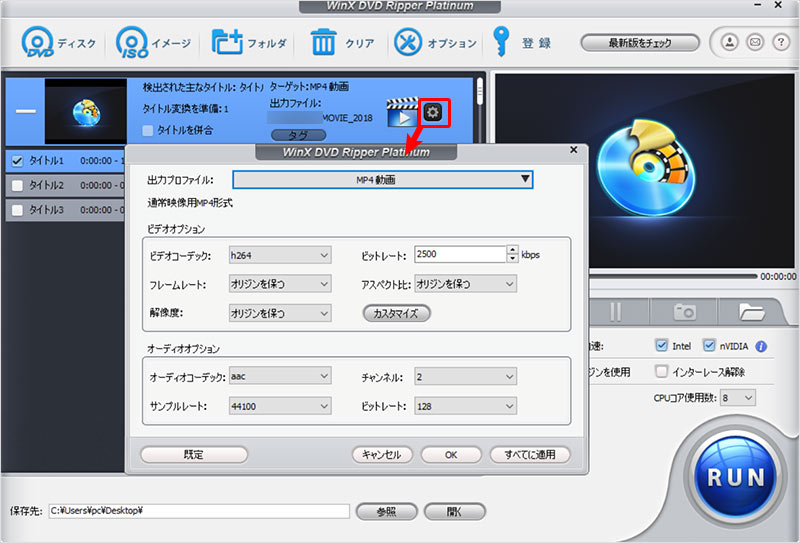800x543 pixels.
Task: Click the イメージ ISO image icon
Action: pyautogui.click(x=132, y=43)
